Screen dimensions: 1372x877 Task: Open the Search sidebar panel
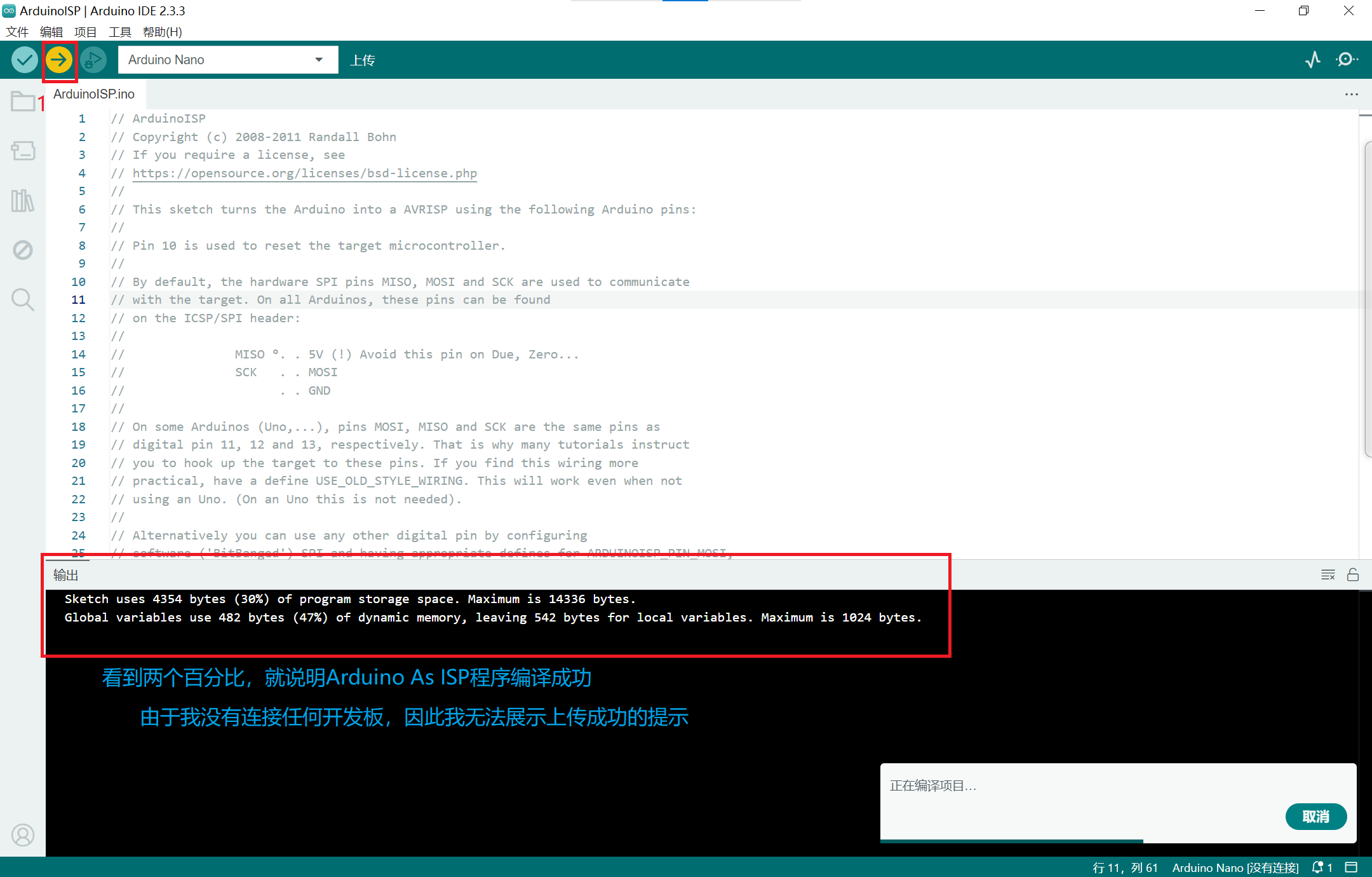point(23,299)
